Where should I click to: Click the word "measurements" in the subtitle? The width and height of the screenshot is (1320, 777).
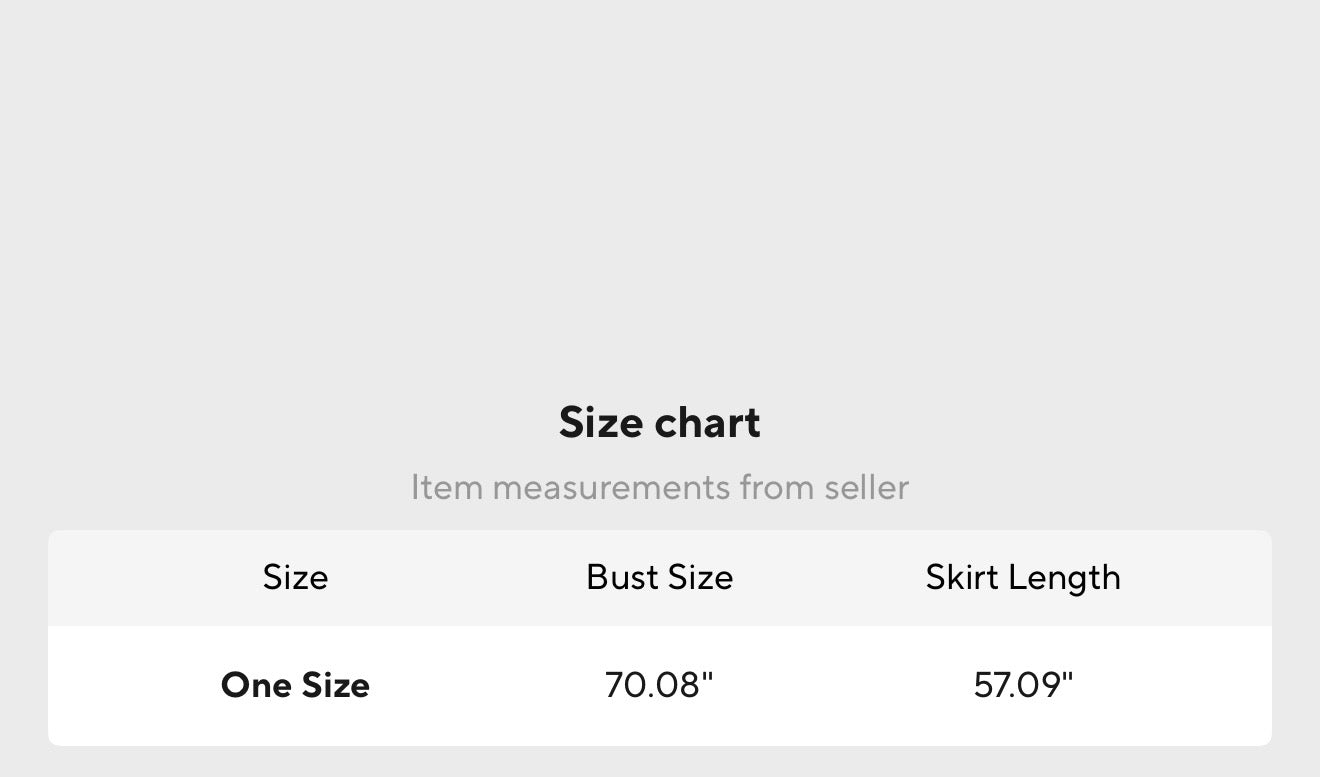click(x=612, y=488)
